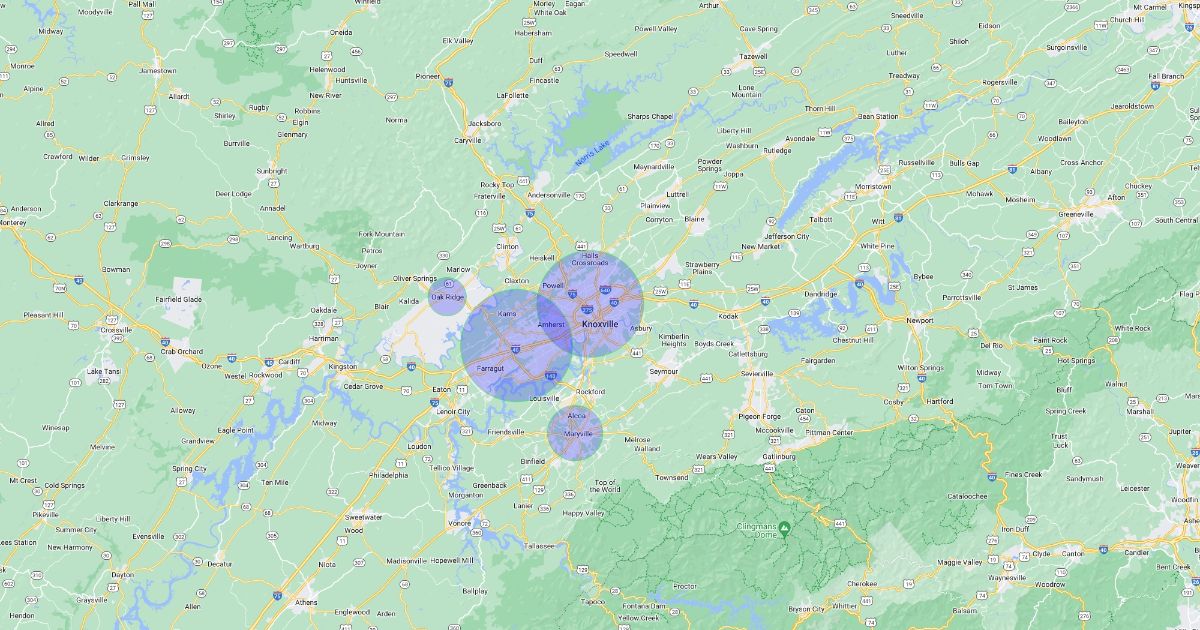
Task: Select the Crossville town label
Action: 116,329
